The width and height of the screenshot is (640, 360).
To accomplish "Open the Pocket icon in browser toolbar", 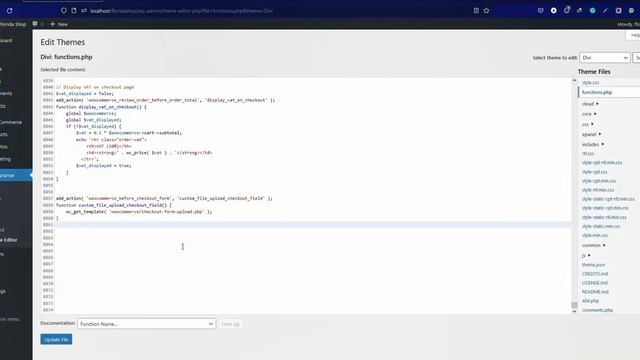I will (x=540, y=11).
